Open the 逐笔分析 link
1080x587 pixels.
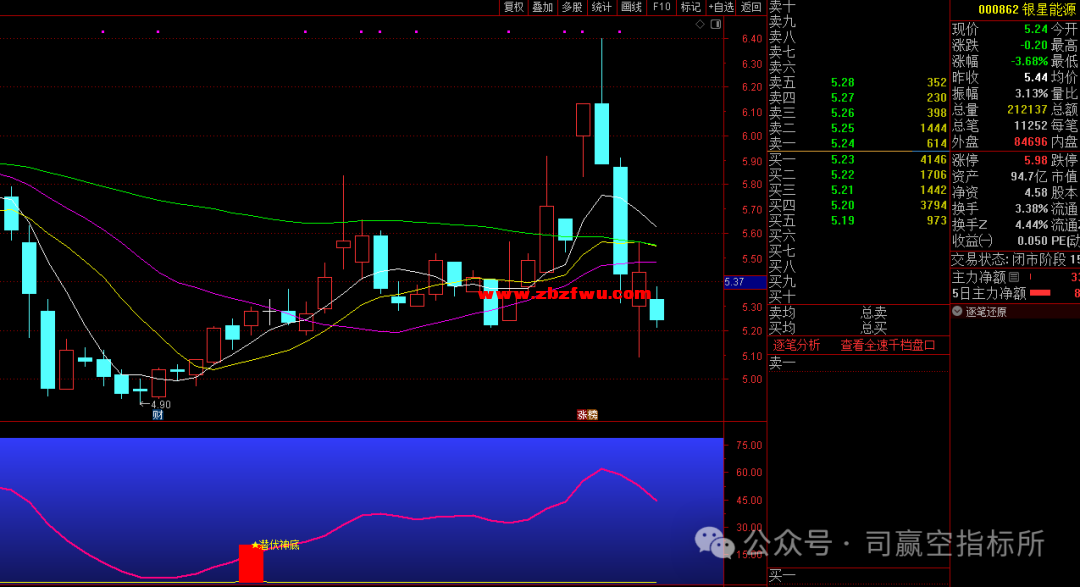coord(796,345)
